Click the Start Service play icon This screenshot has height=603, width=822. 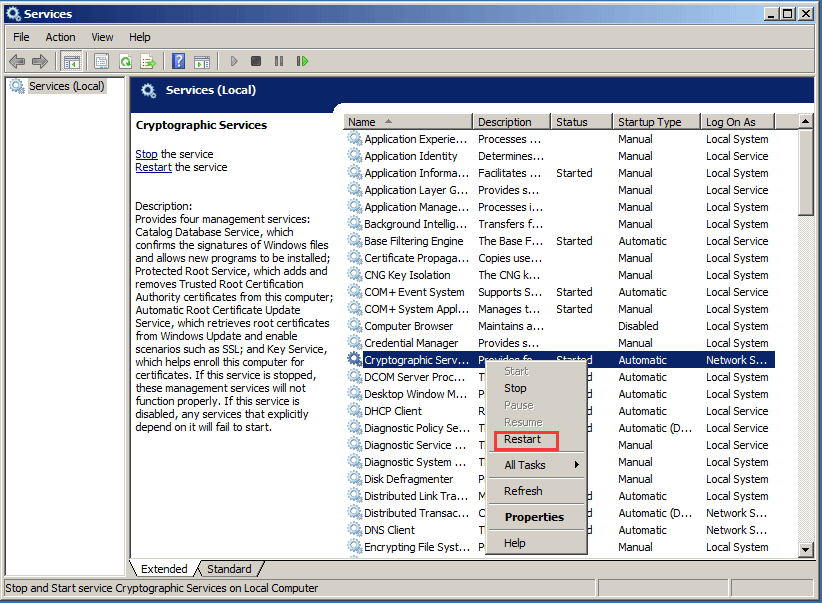(x=234, y=61)
